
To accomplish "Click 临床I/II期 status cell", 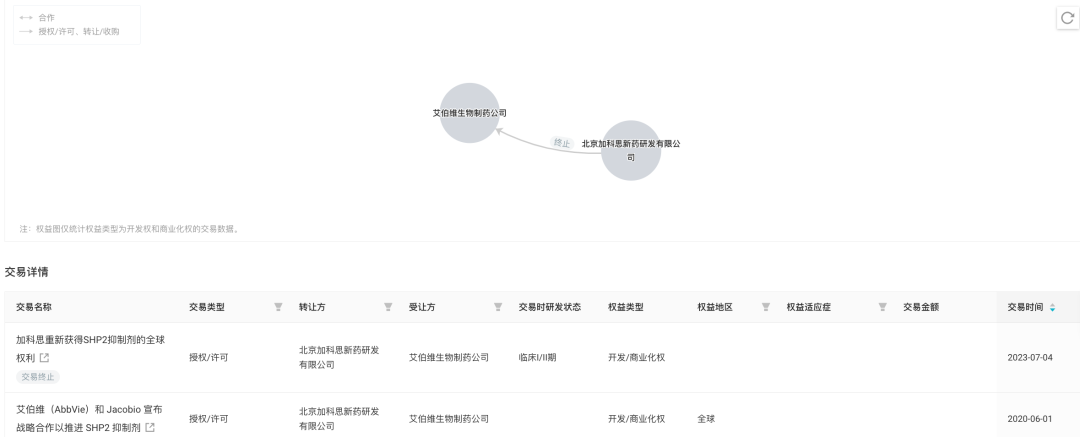I will click(537, 358).
